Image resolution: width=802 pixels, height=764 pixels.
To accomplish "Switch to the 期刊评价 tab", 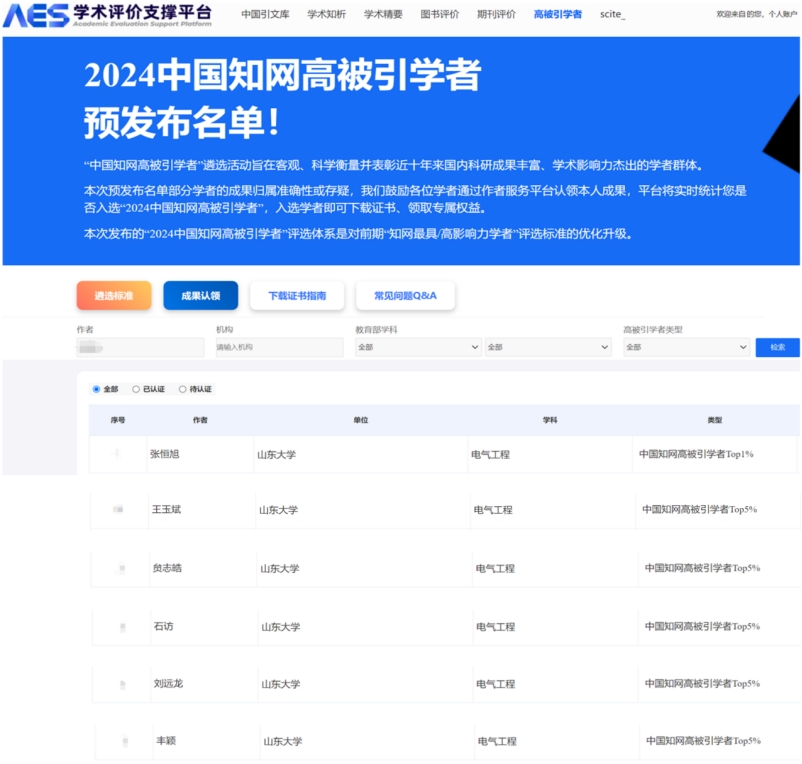I will (497, 15).
